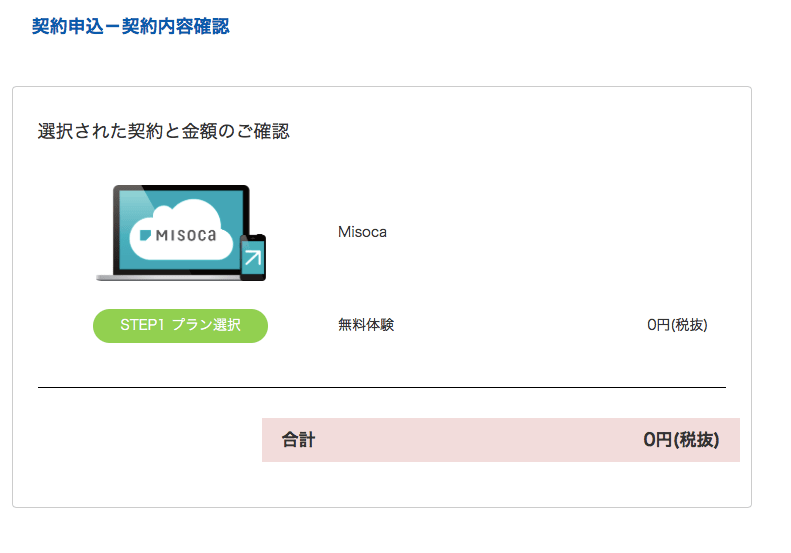Screen dimensions: 791x553
Task: Click the word STEP1 in green button
Action: tap(141, 326)
